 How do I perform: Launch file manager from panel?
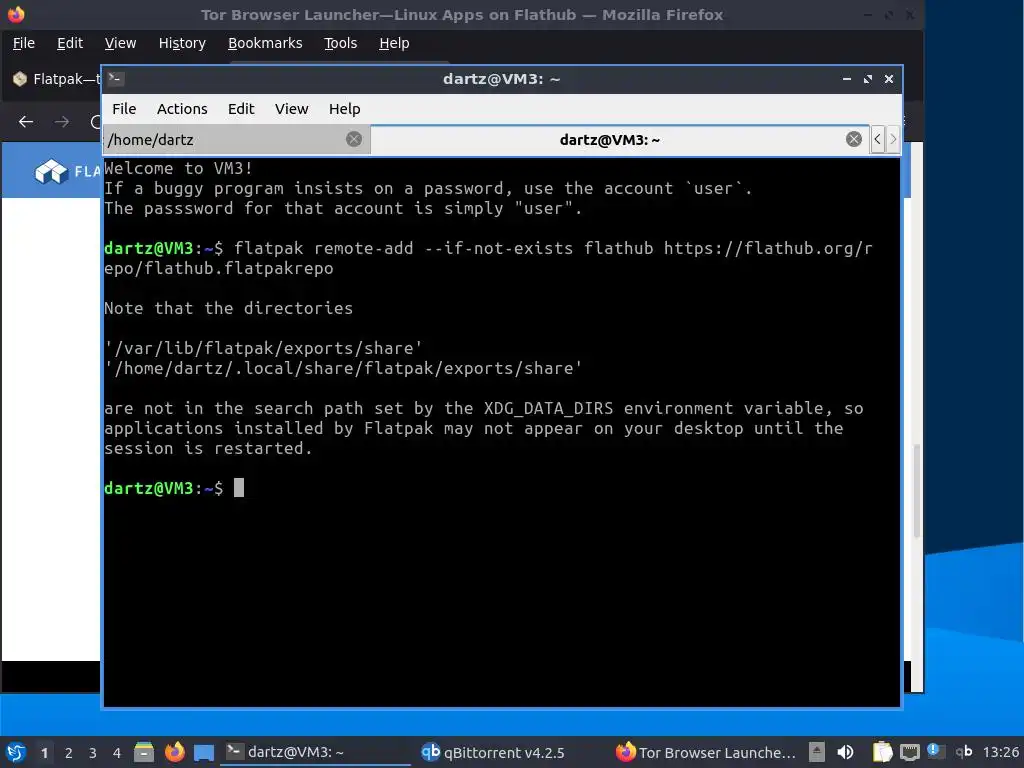tap(144, 752)
